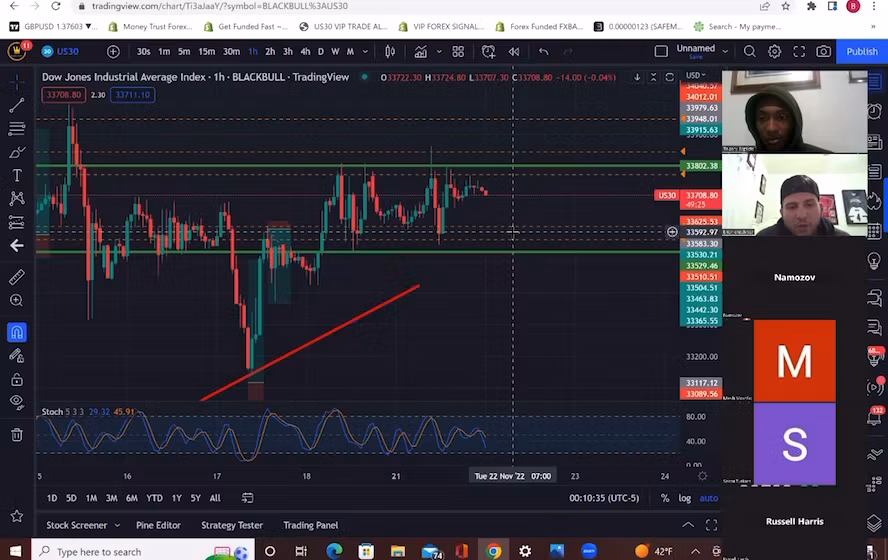Pick the Brush drawing tool
Image resolution: width=888 pixels, height=560 pixels.
pos(17,153)
